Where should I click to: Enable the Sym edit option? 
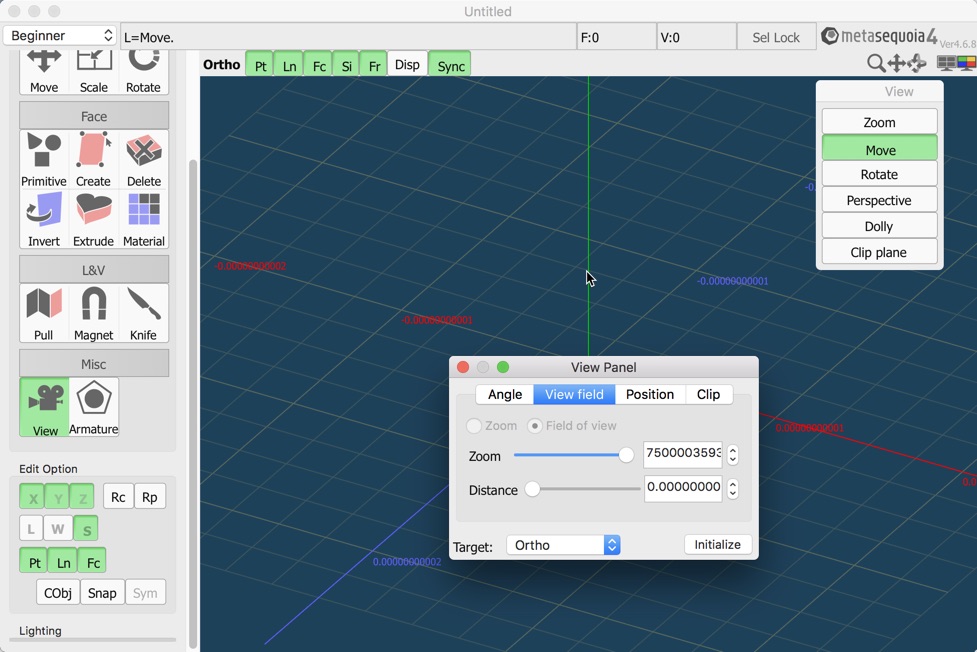coord(145,592)
